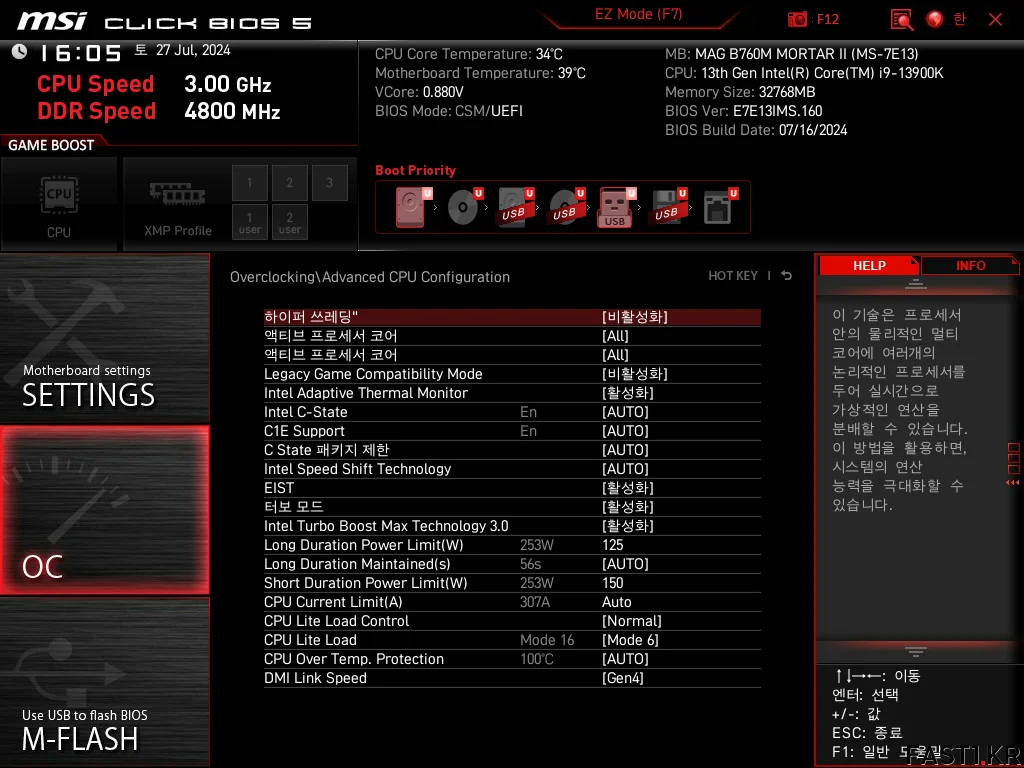Screen dimensions: 1024x768
Task: Click the Overclocking\Advanced CPU Configuration breadcrumb
Action: tap(370, 277)
